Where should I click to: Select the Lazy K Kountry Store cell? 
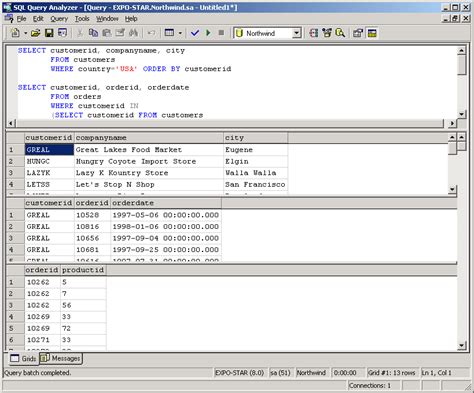tap(149, 173)
